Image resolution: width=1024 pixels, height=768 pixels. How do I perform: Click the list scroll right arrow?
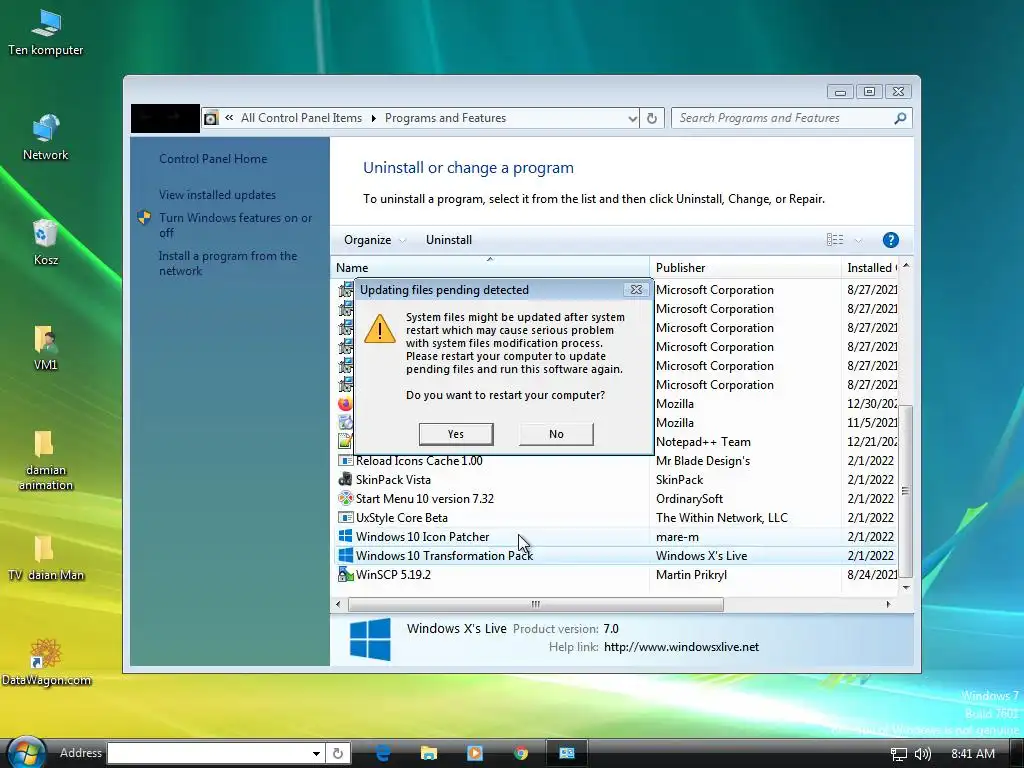[888, 605]
